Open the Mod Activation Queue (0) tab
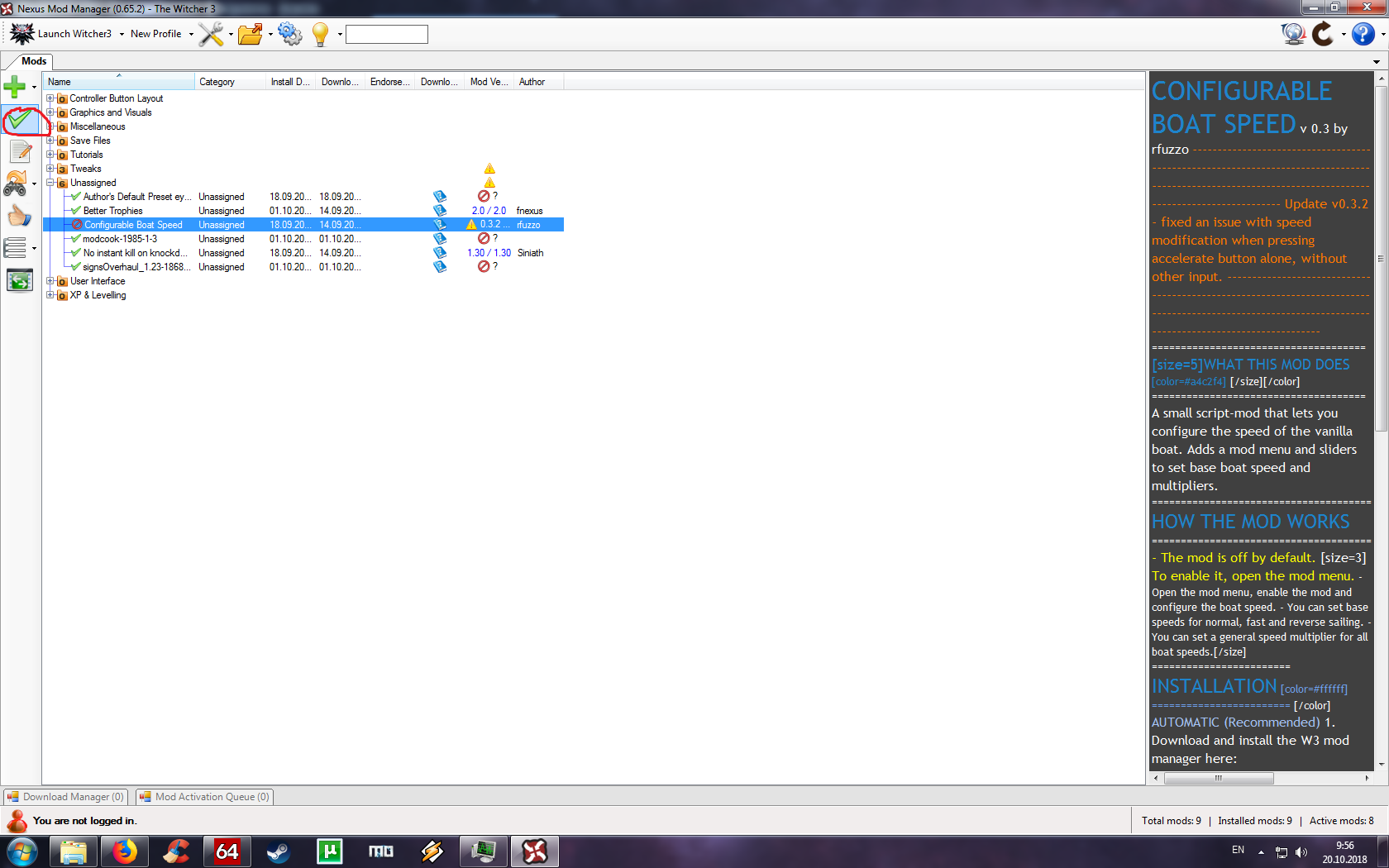The image size is (1389, 868). click(204, 797)
